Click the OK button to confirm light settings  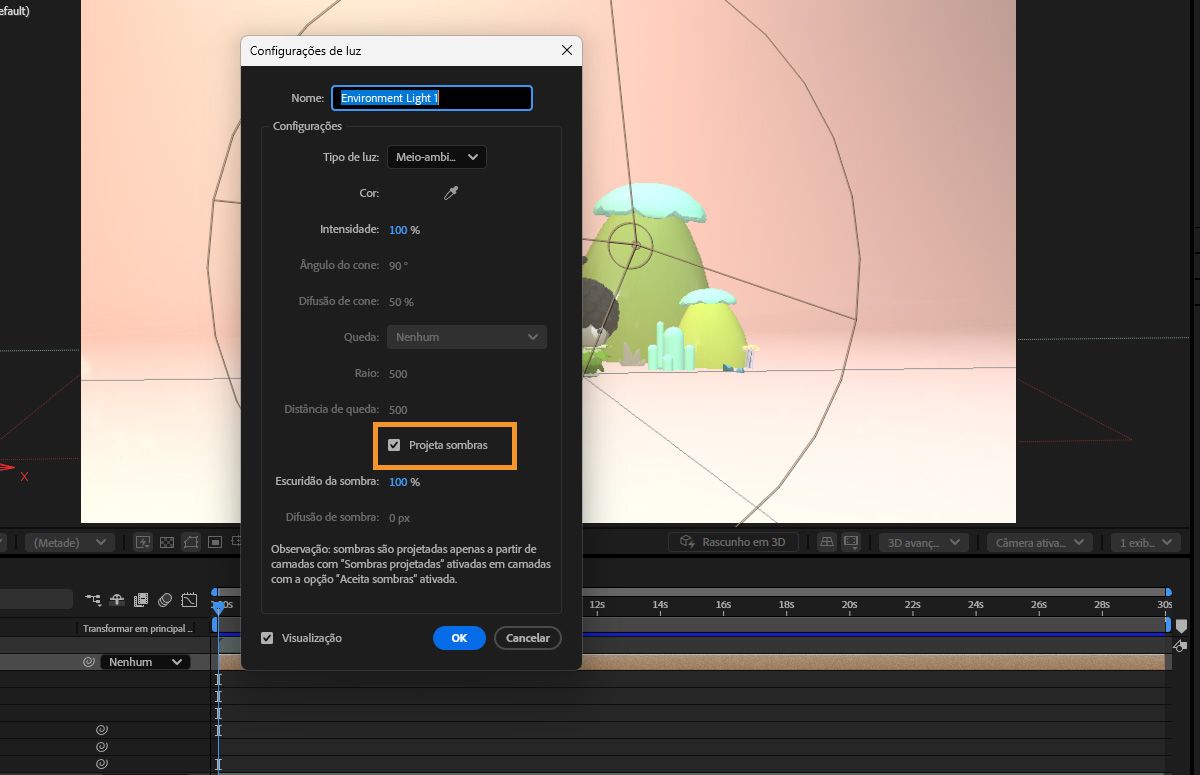(459, 637)
